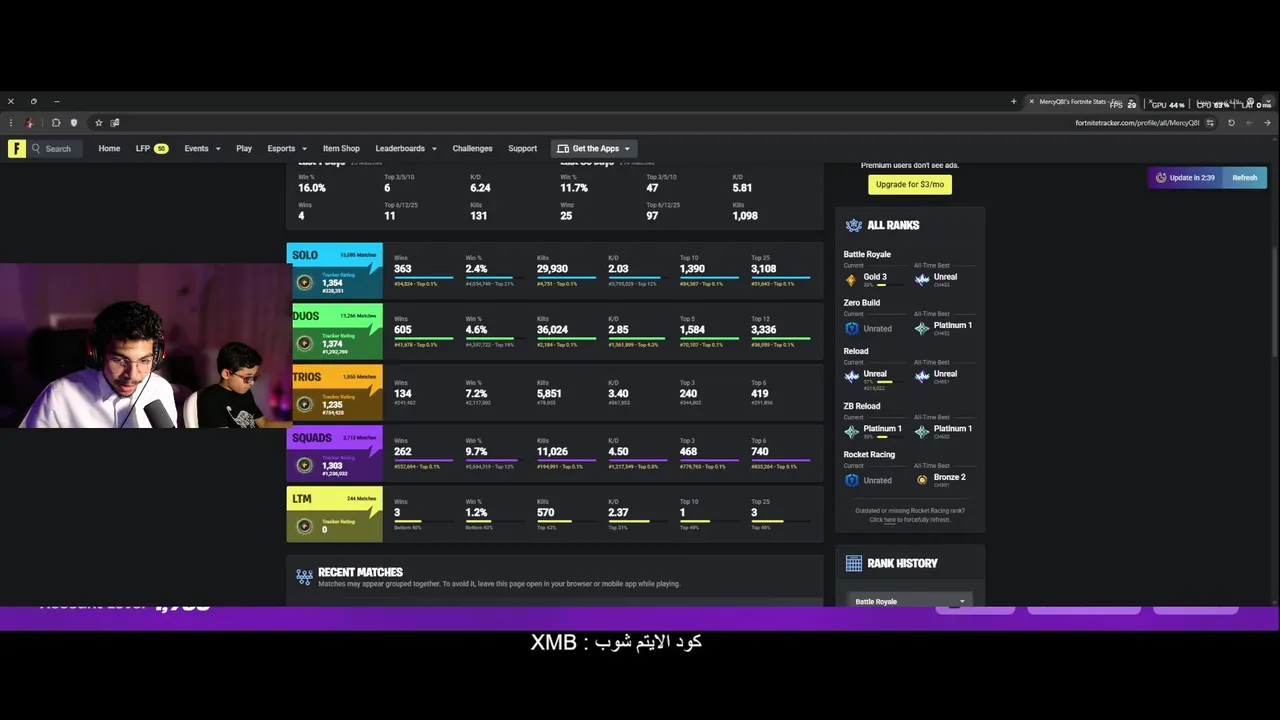Open the browser extensions puzzle icon
Viewport: 1280px width, 720px height.
56,123
